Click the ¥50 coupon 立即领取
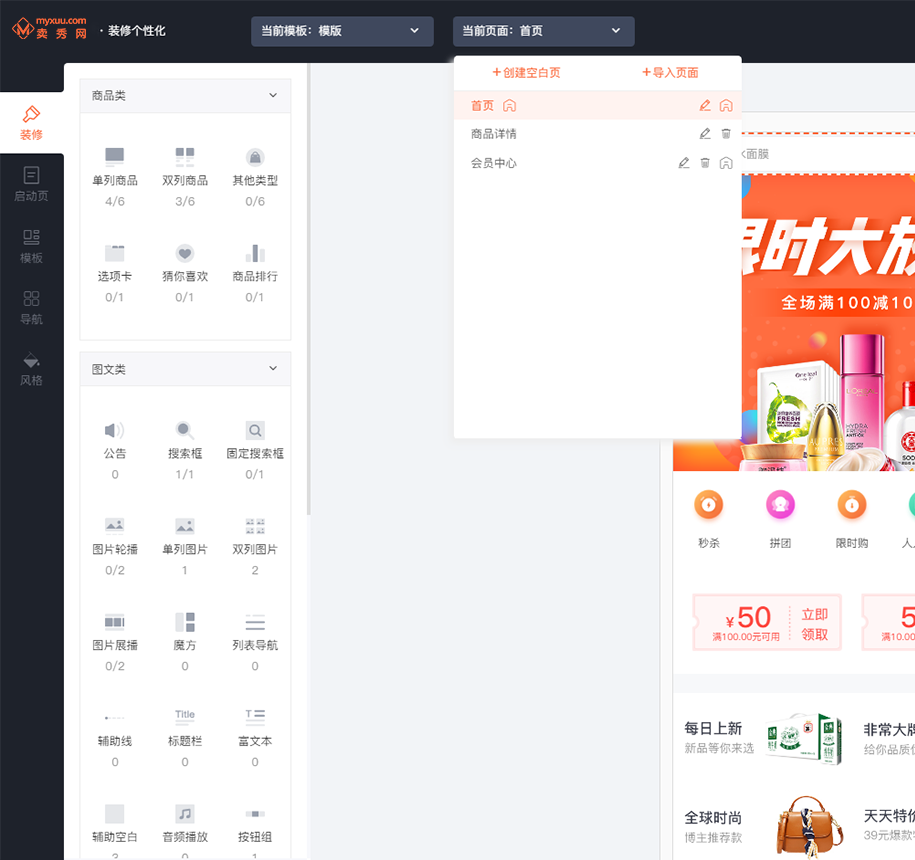The height and width of the screenshot is (860, 915). point(815,624)
